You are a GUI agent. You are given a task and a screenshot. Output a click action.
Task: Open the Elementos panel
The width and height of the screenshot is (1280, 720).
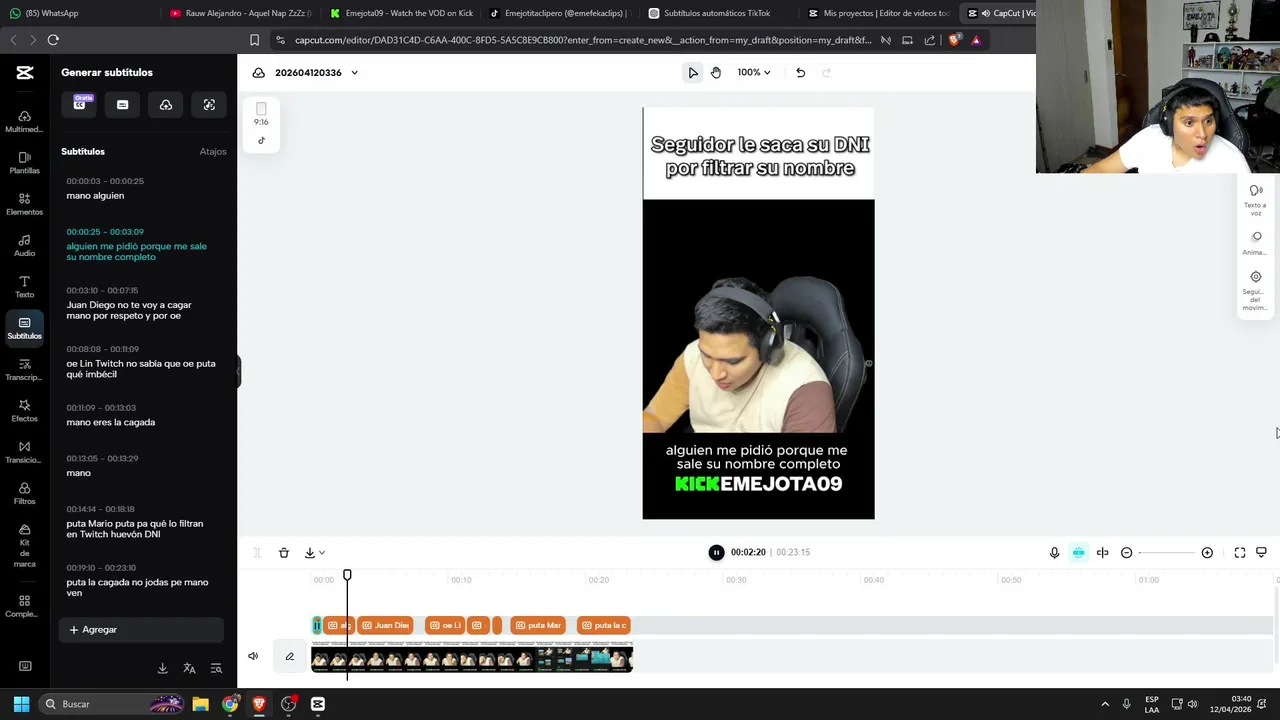pyautogui.click(x=24, y=204)
